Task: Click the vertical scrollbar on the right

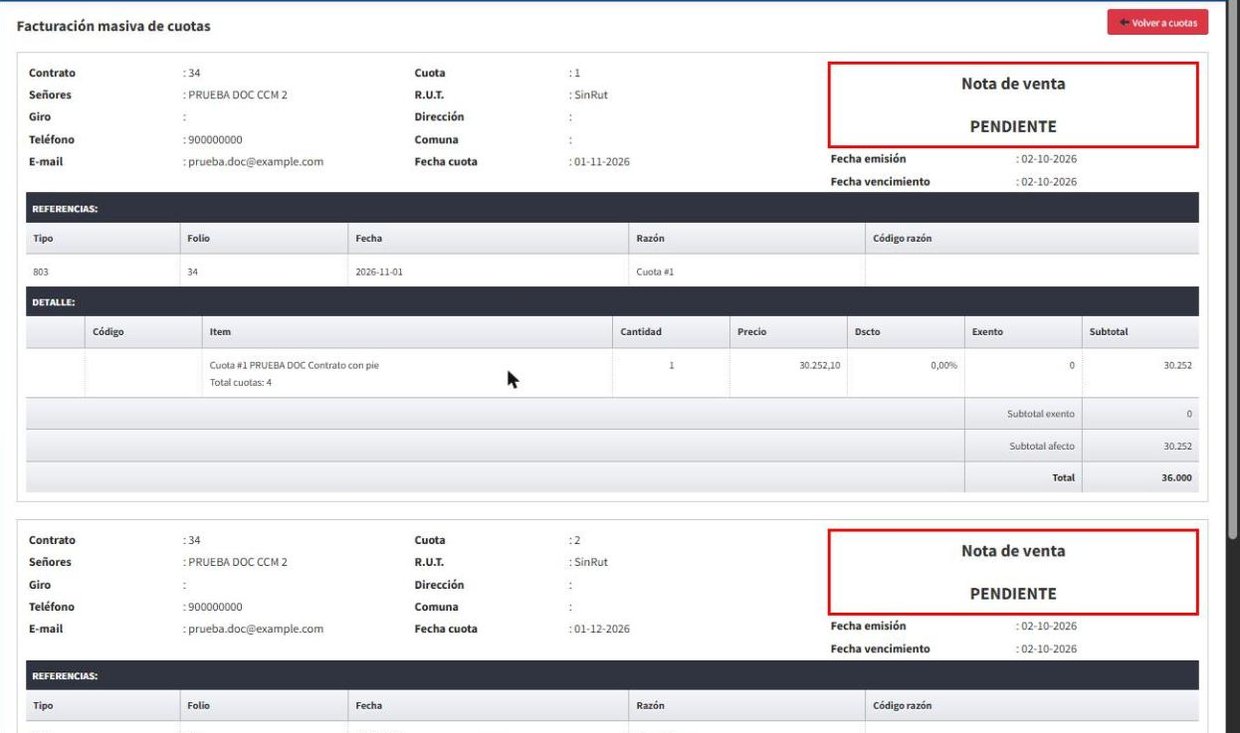Action: coord(1232,270)
